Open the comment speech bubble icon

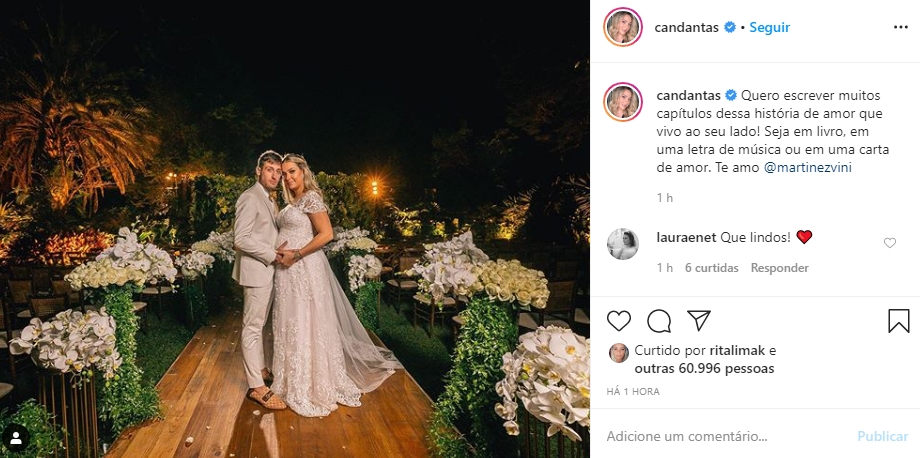659,321
